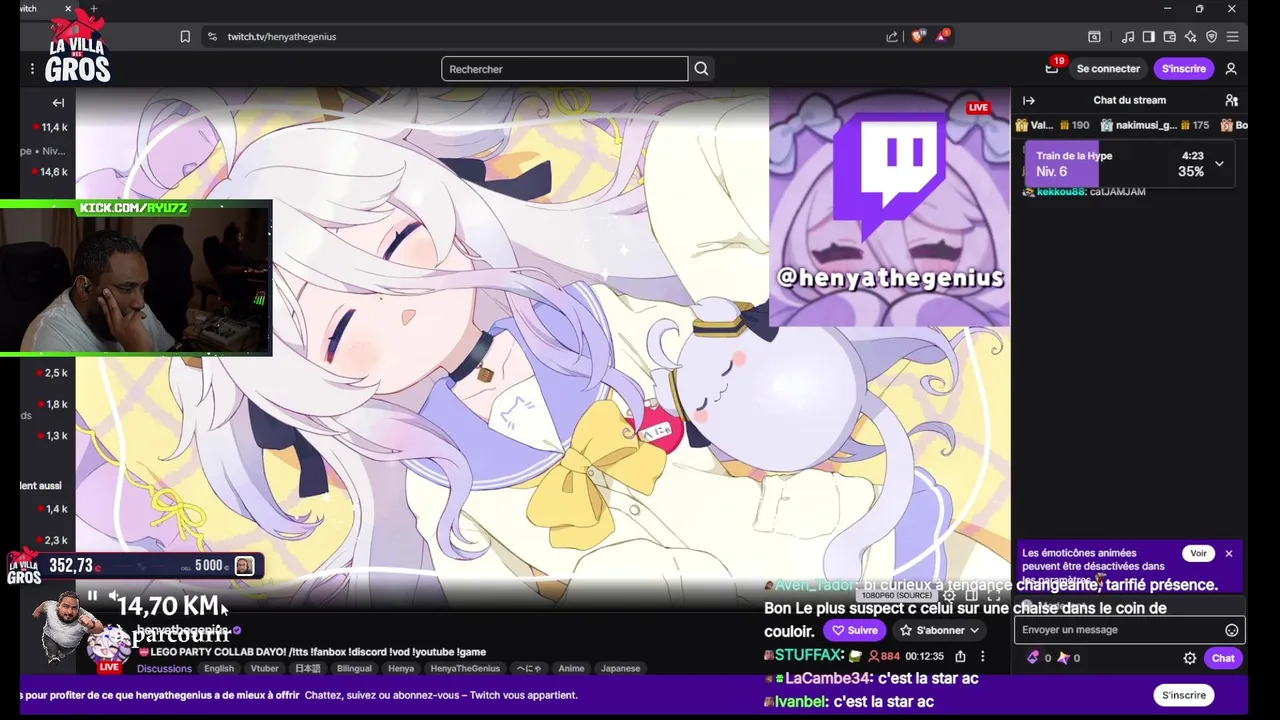Click the purple Chat send button
This screenshot has height=720, width=1280.
1223,658
